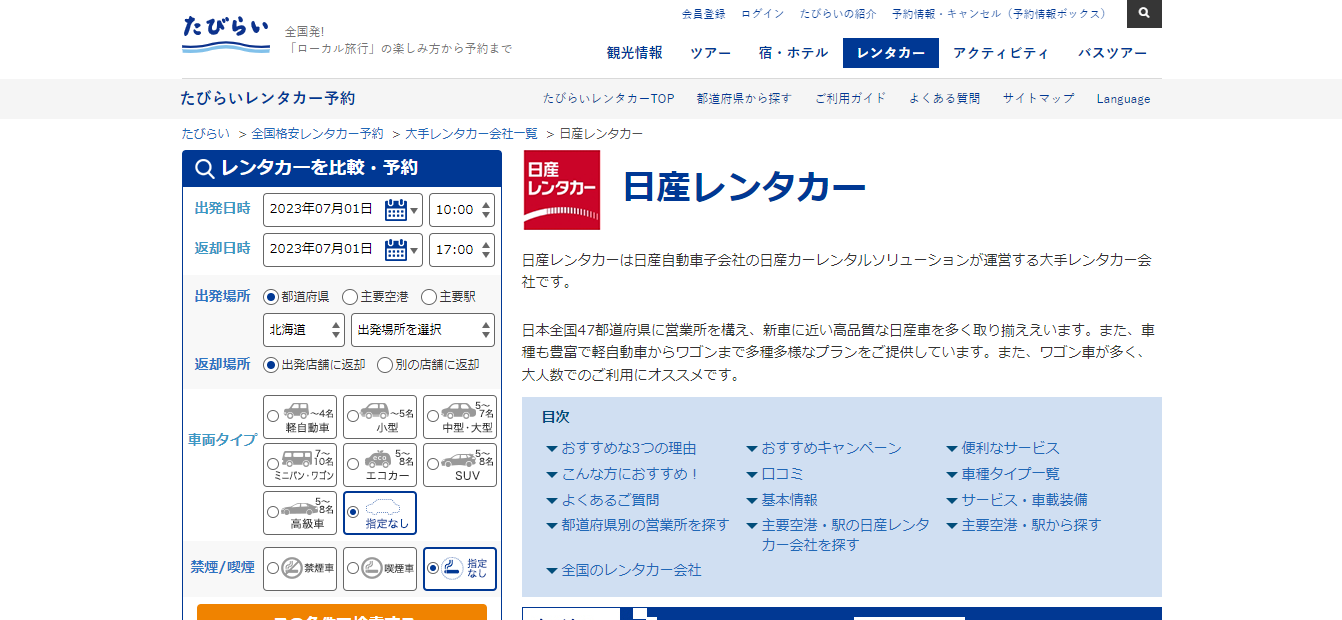Screen dimensions: 1342x620
Task: Pick the 禁煙車 no-smoking icon option
Action: pyautogui.click(x=300, y=568)
